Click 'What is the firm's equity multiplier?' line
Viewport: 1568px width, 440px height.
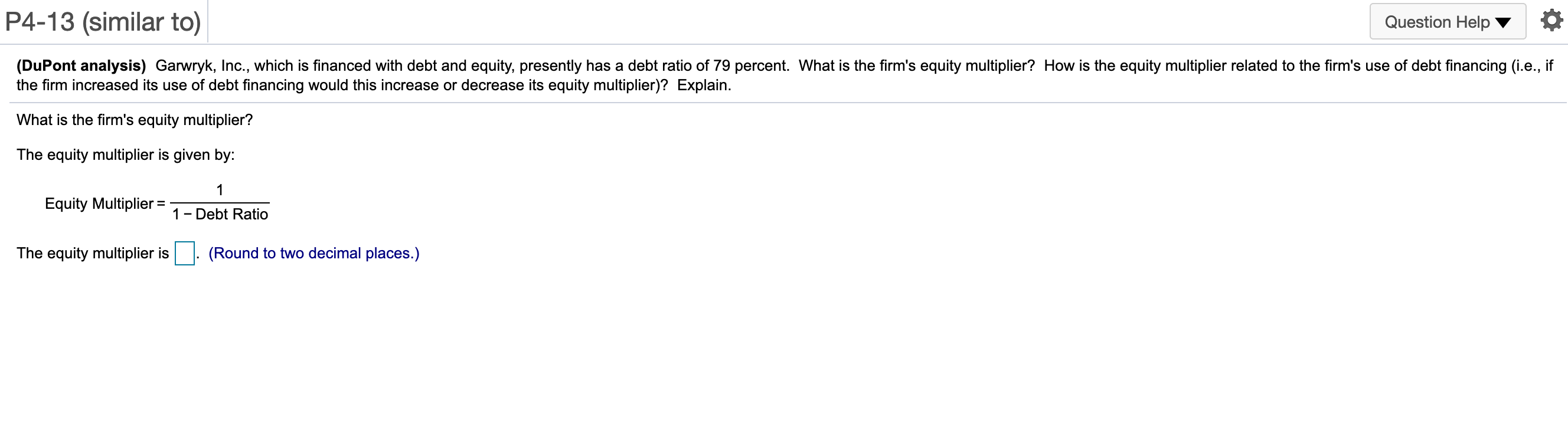[134, 120]
